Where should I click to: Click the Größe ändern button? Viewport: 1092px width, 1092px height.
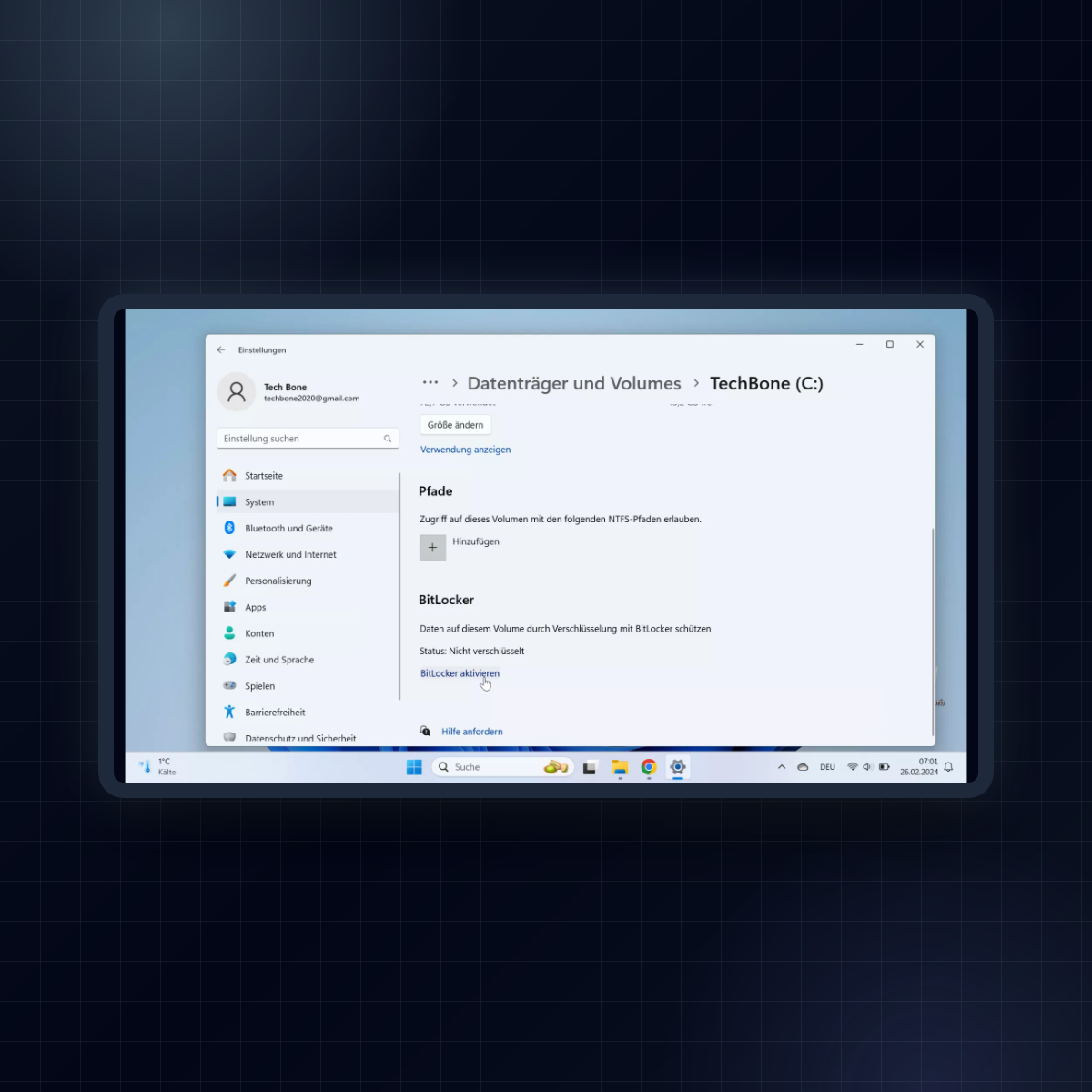coord(456,425)
